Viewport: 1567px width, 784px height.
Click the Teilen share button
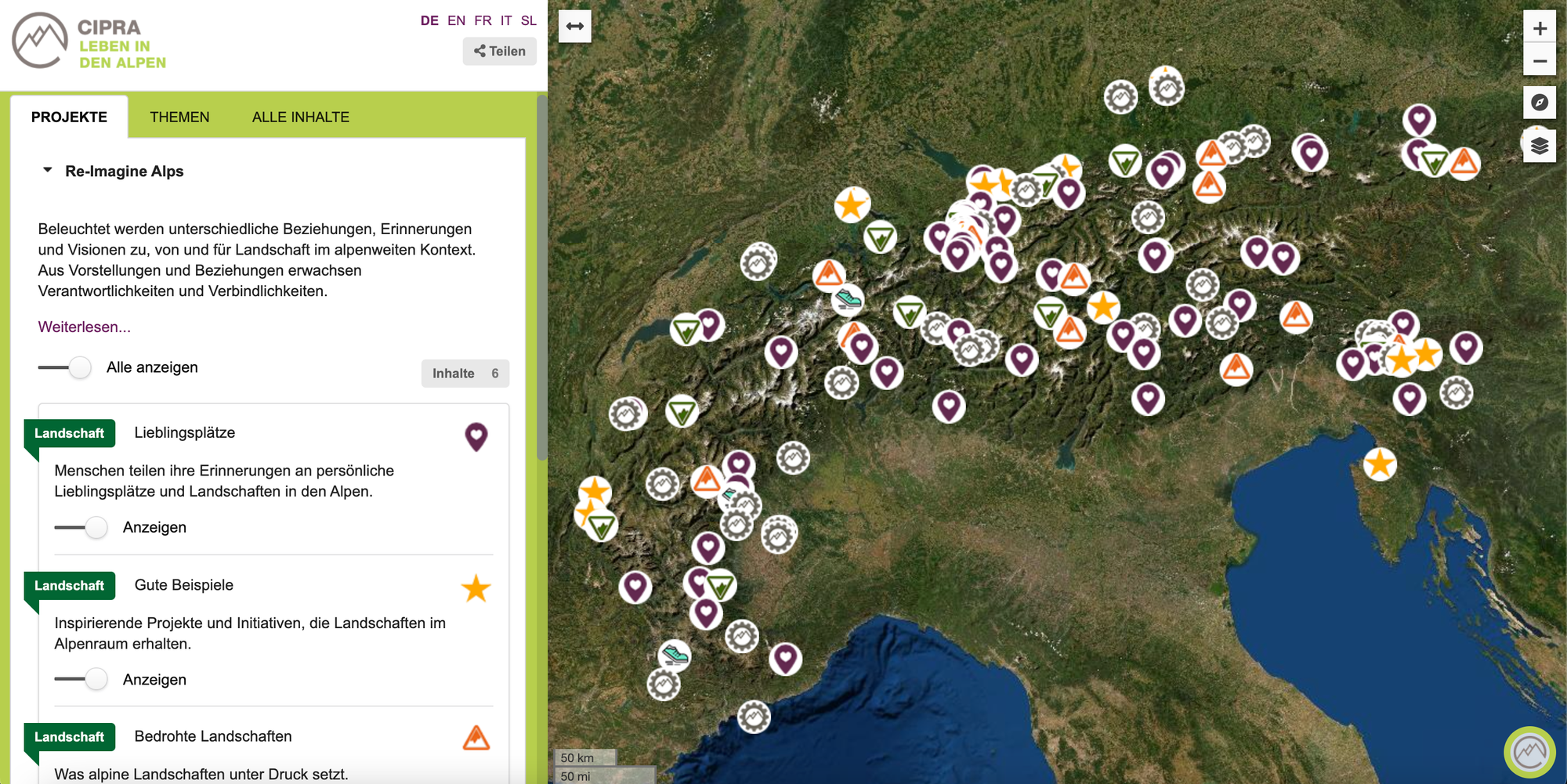click(x=499, y=51)
